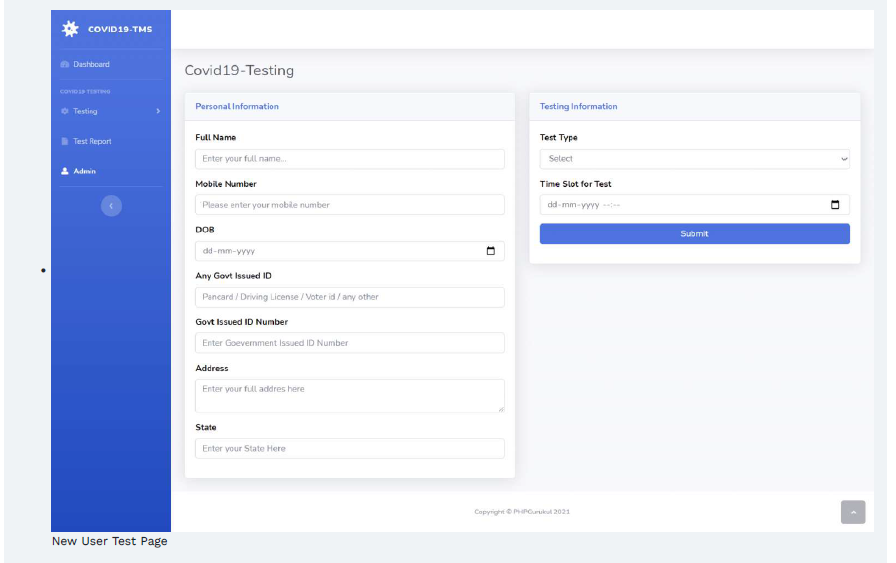Click the 'Covid19-Testing' page heading
The image size is (896, 563).
point(239,70)
